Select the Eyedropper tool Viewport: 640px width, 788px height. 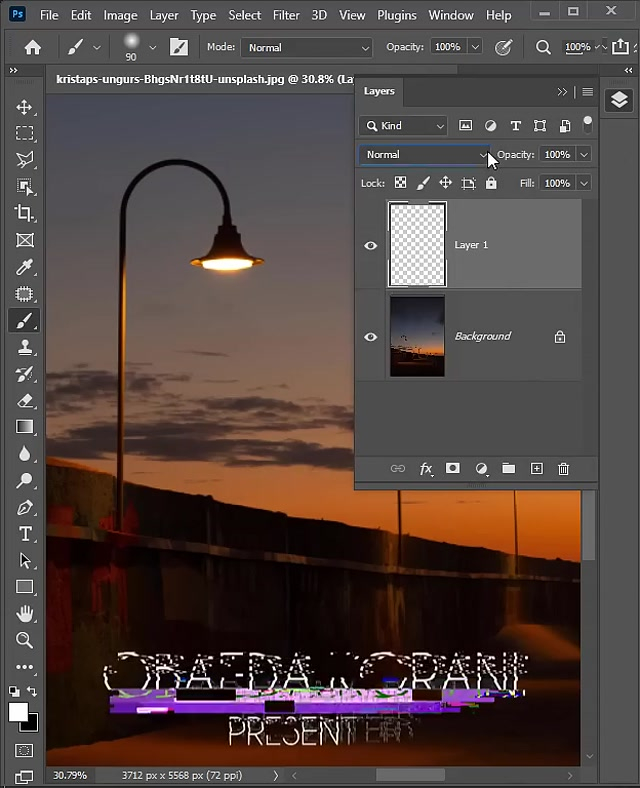coord(25,267)
